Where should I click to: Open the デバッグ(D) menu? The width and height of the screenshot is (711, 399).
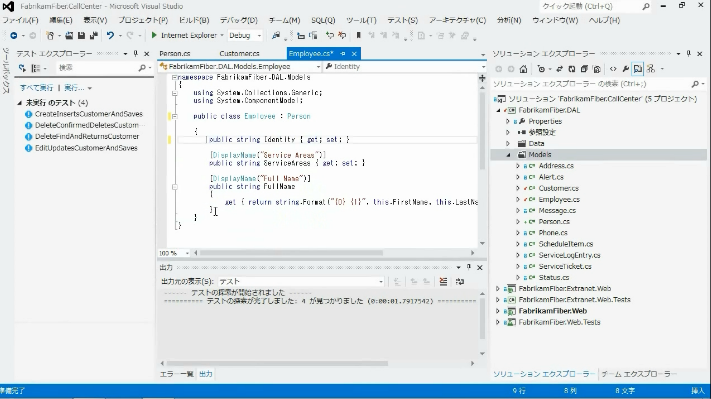239,20
